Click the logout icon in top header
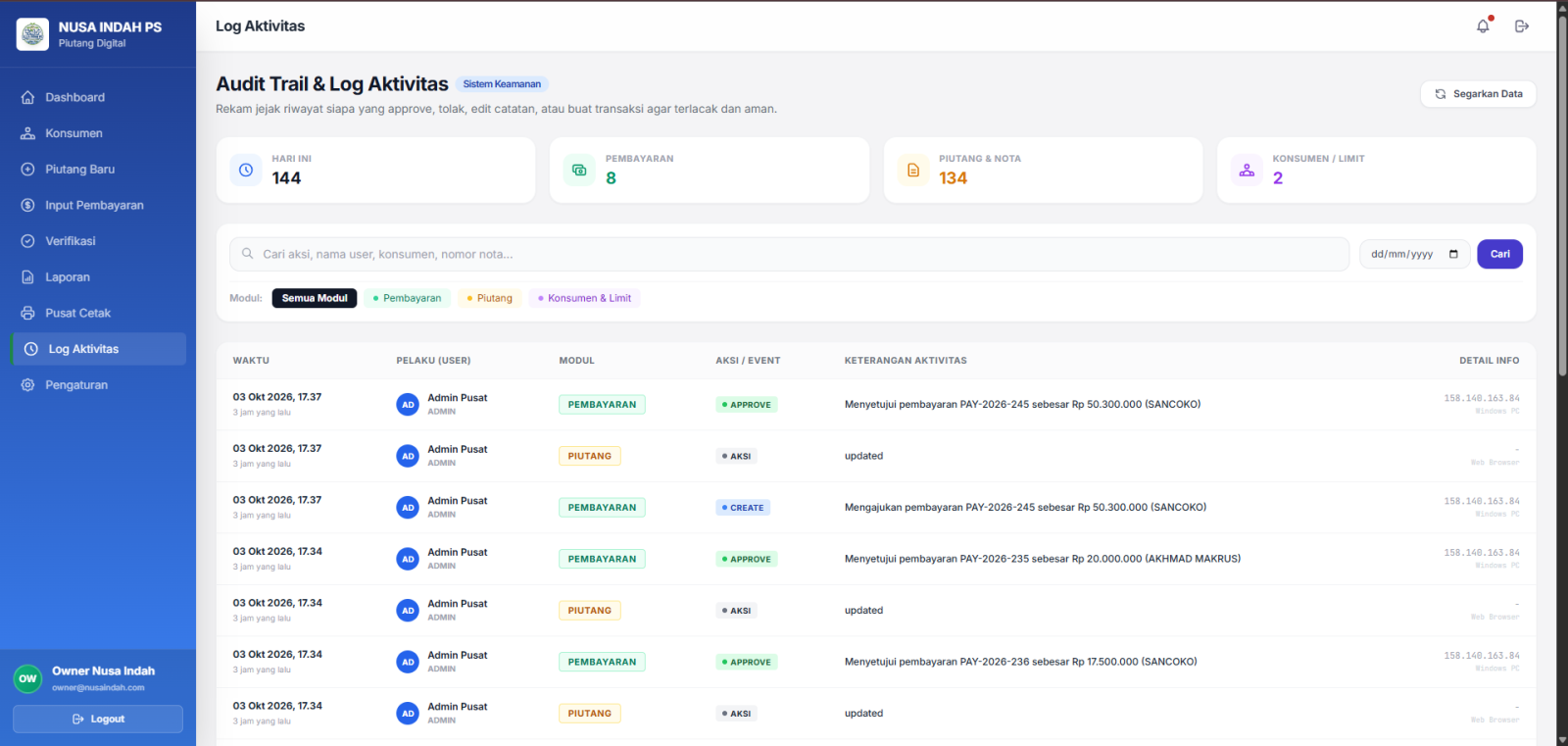Screen dimensions: 1568x746 click(x=1522, y=26)
